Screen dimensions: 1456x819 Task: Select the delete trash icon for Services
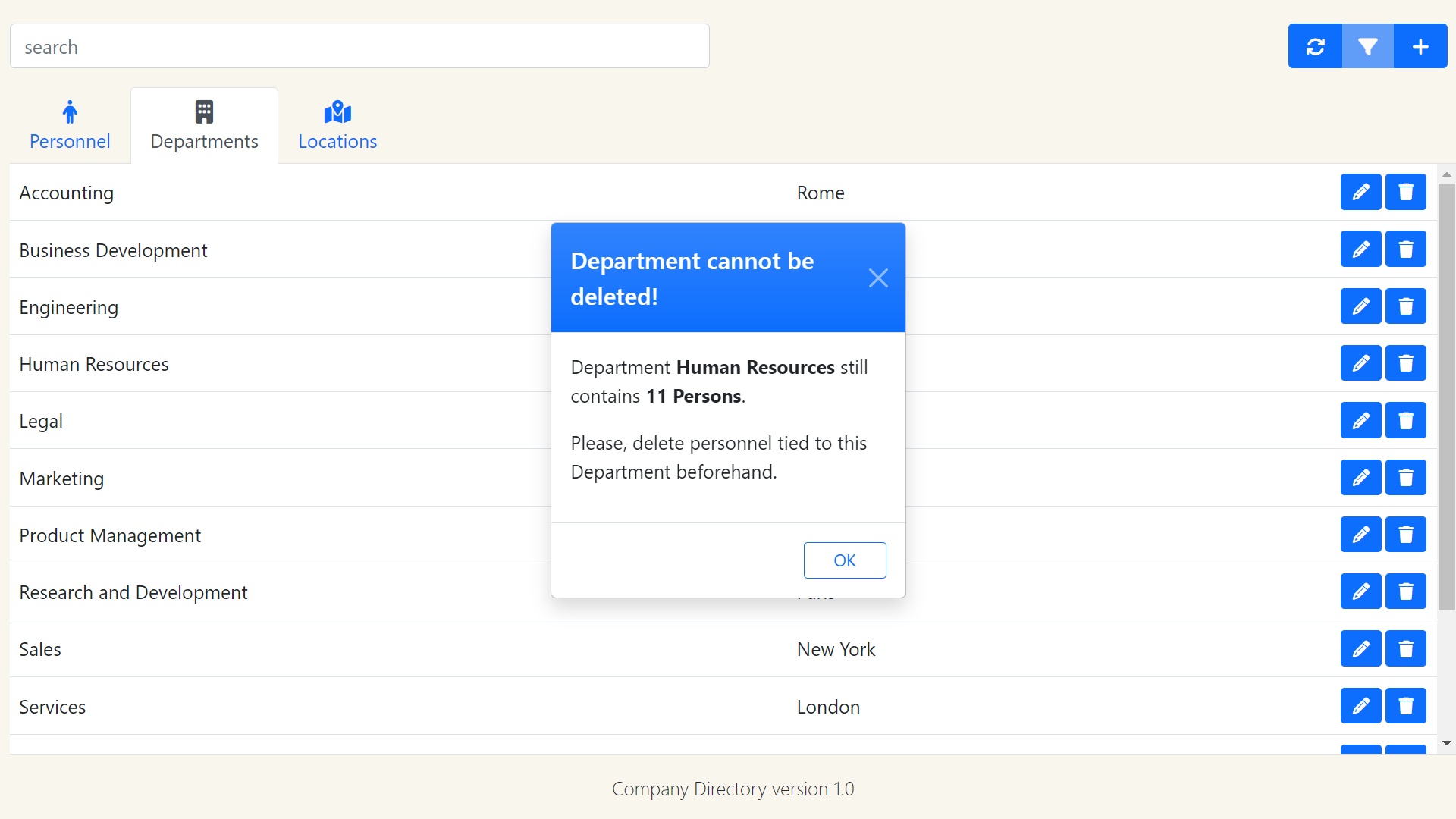[1405, 705]
